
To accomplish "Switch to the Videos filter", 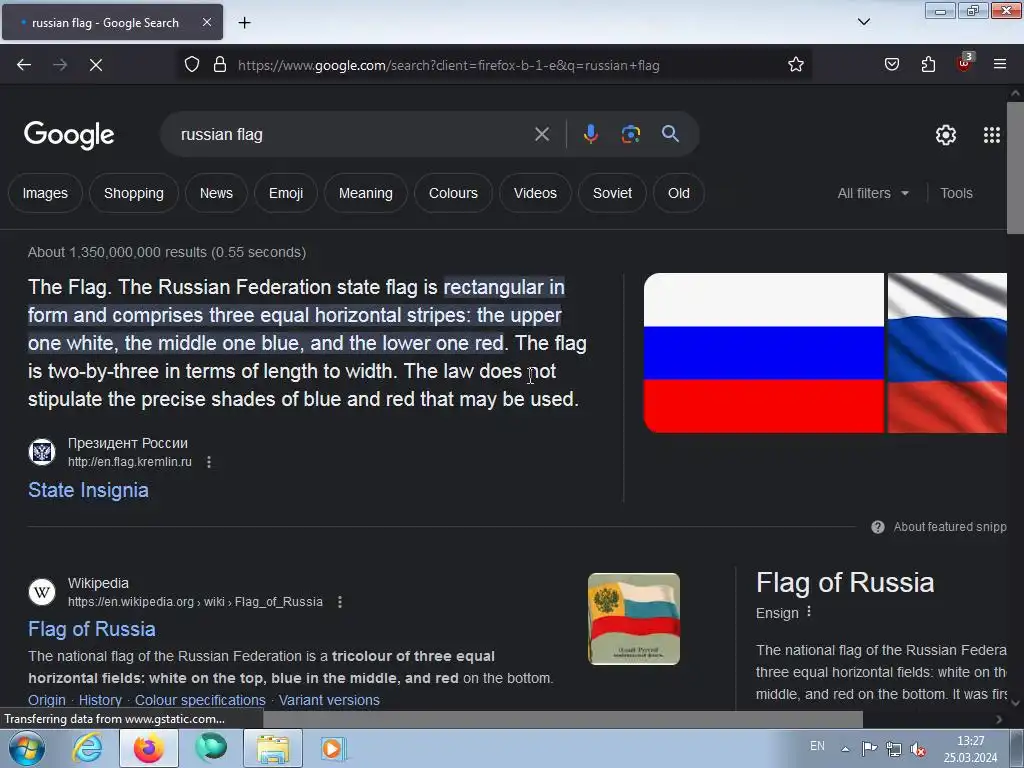I will pyautogui.click(x=535, y=193).
